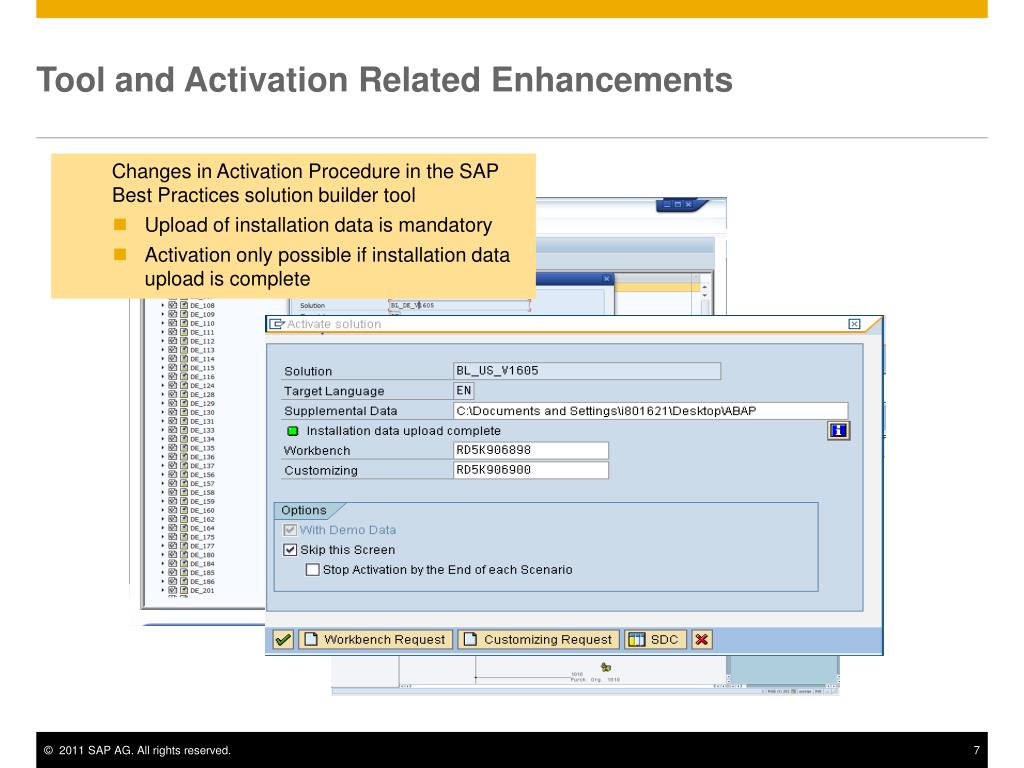Click the document icon of DE_185

184,573
